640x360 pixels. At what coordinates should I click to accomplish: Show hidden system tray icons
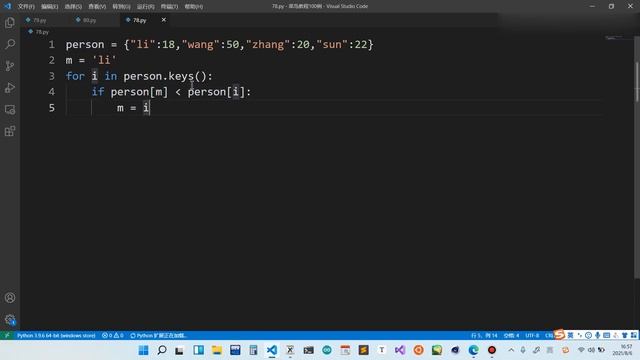[511, 350]
